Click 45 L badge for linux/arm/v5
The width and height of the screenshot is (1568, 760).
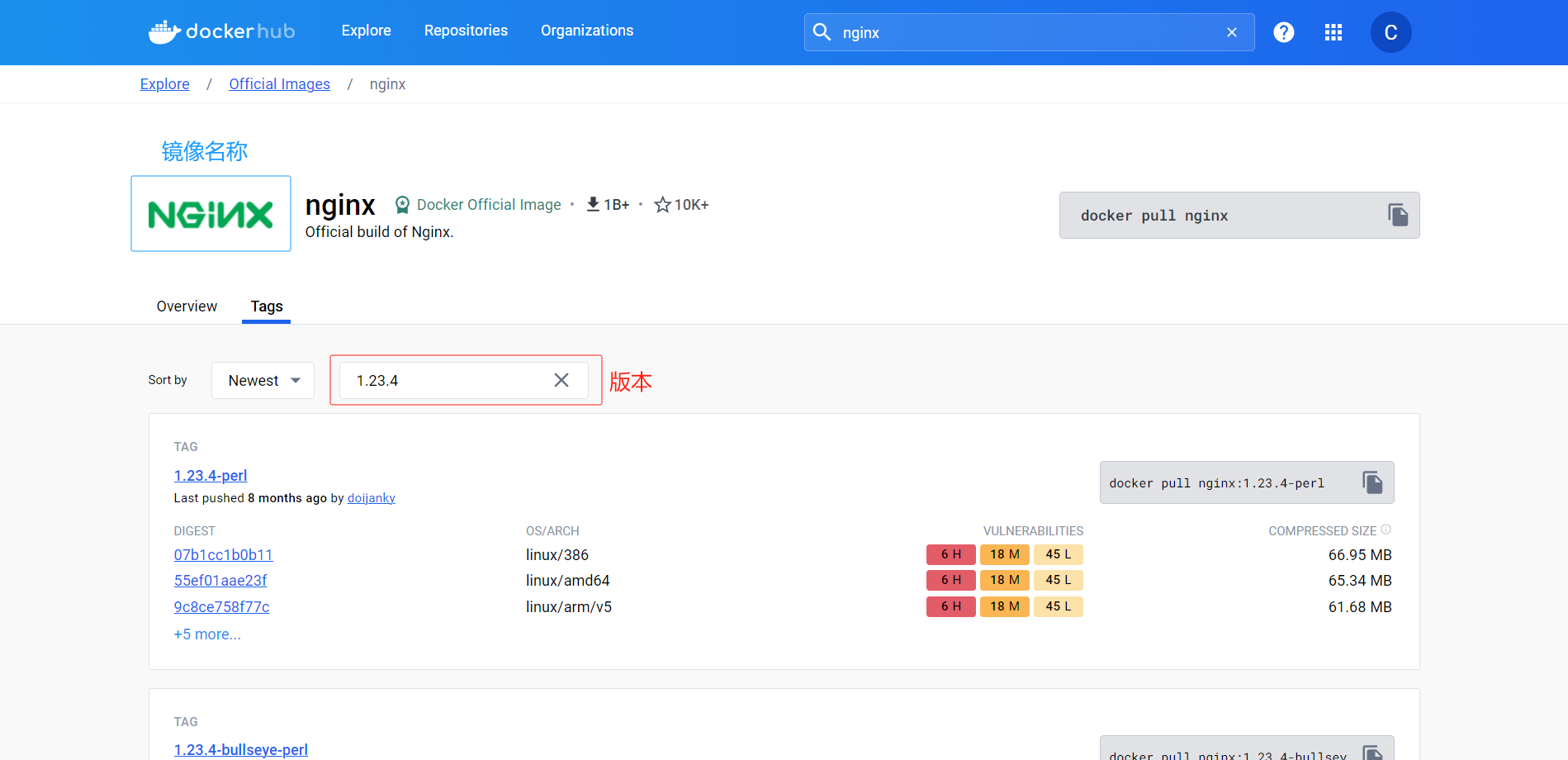pos(1058,606)
